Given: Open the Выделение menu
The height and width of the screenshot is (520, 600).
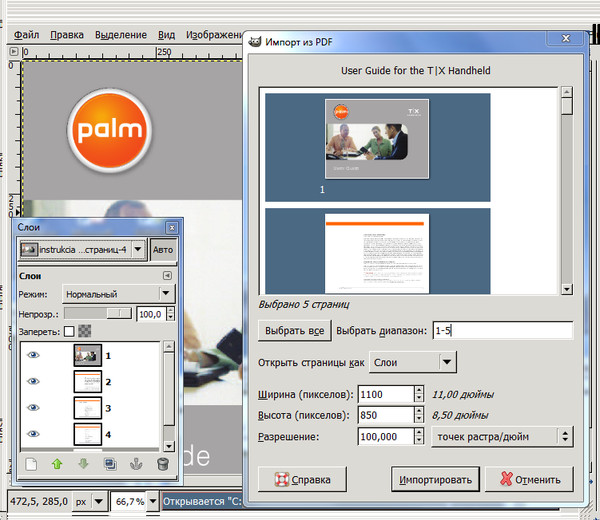Looking at the screenshot, I should pyautogui.click(x=121, y=35).
